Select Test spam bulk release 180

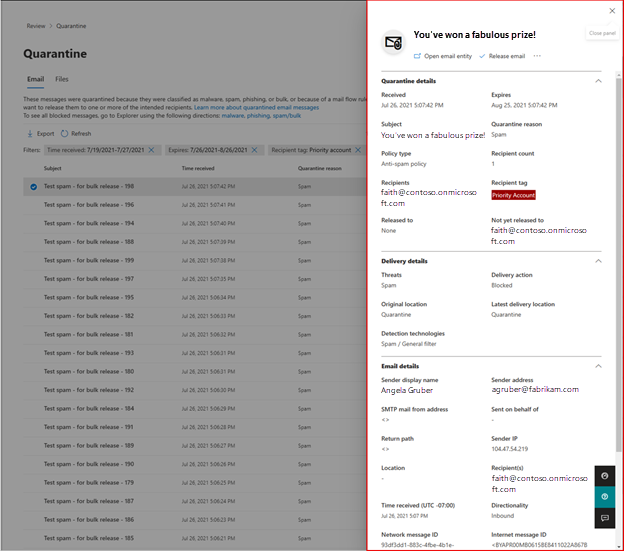point(194,372)
